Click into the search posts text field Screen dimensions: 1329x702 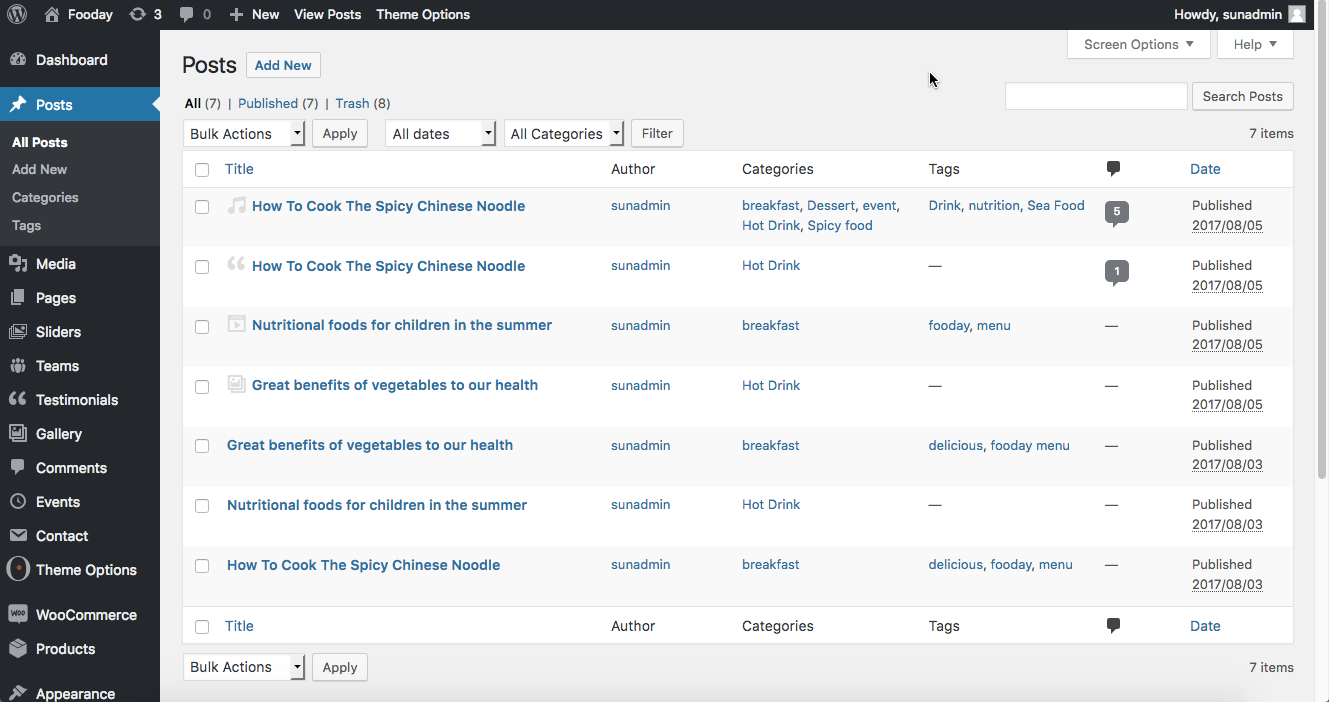point(1096,96)
